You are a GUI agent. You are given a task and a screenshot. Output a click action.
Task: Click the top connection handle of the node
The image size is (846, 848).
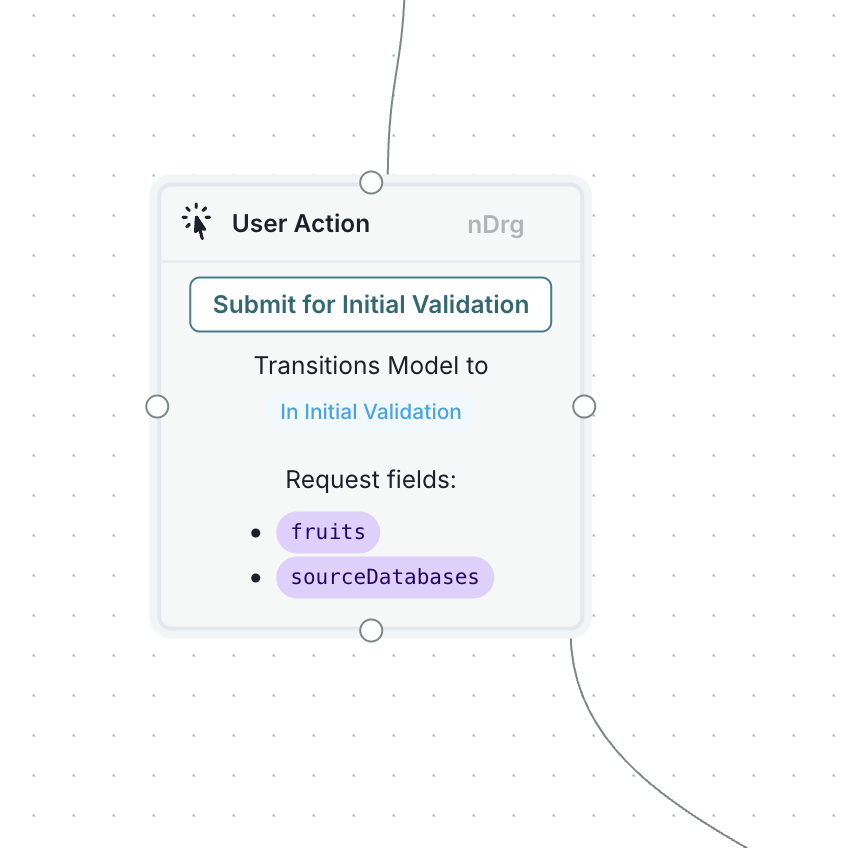coord(371,182)
